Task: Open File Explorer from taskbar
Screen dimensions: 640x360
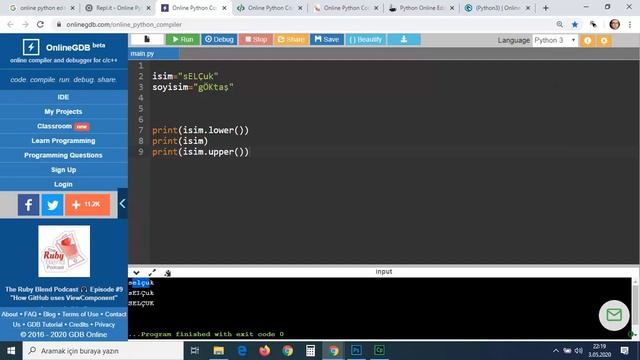Action: [219, 351]
